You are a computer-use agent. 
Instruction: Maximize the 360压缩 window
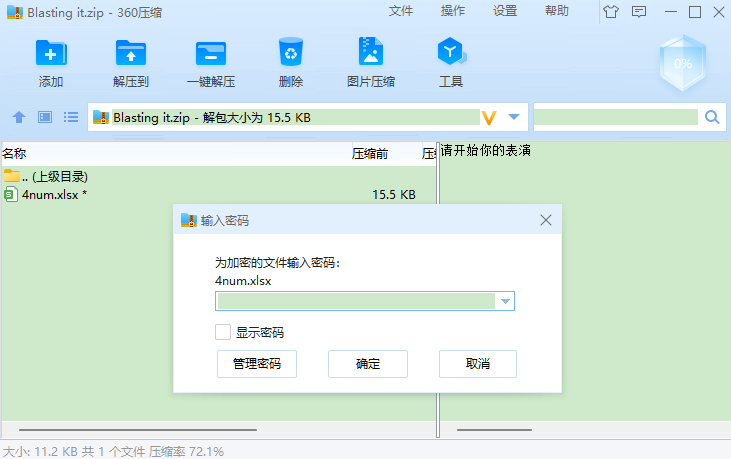click(x=695, y=12)
